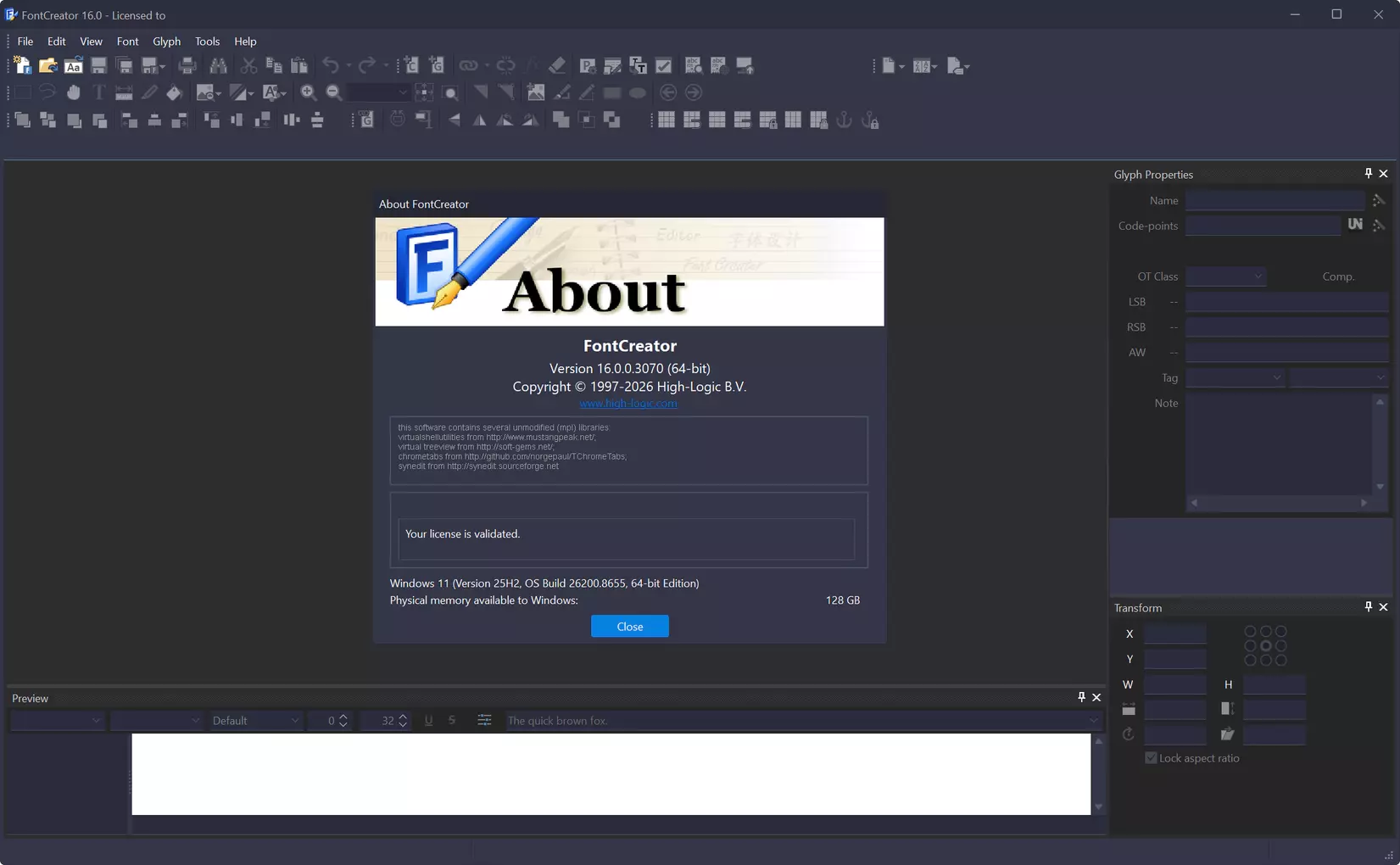Select the center anchor point radio in Transform
Image resolution: width=1400 pixels, height=865 pixels.
(x=1265, y=645)
